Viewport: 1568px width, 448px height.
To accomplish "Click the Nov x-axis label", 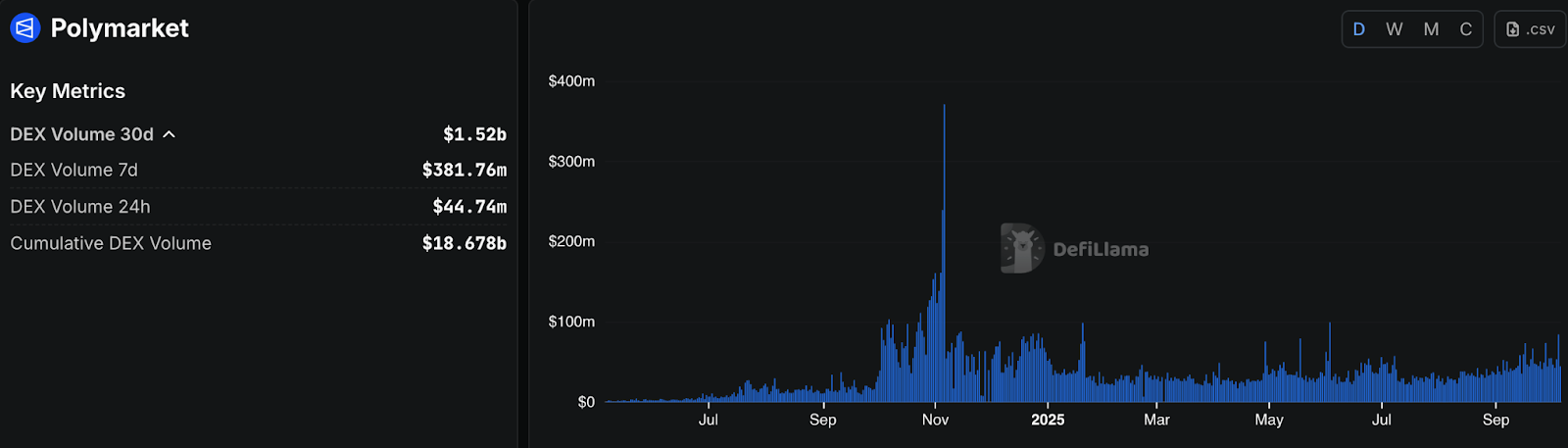I will point(935,420).
